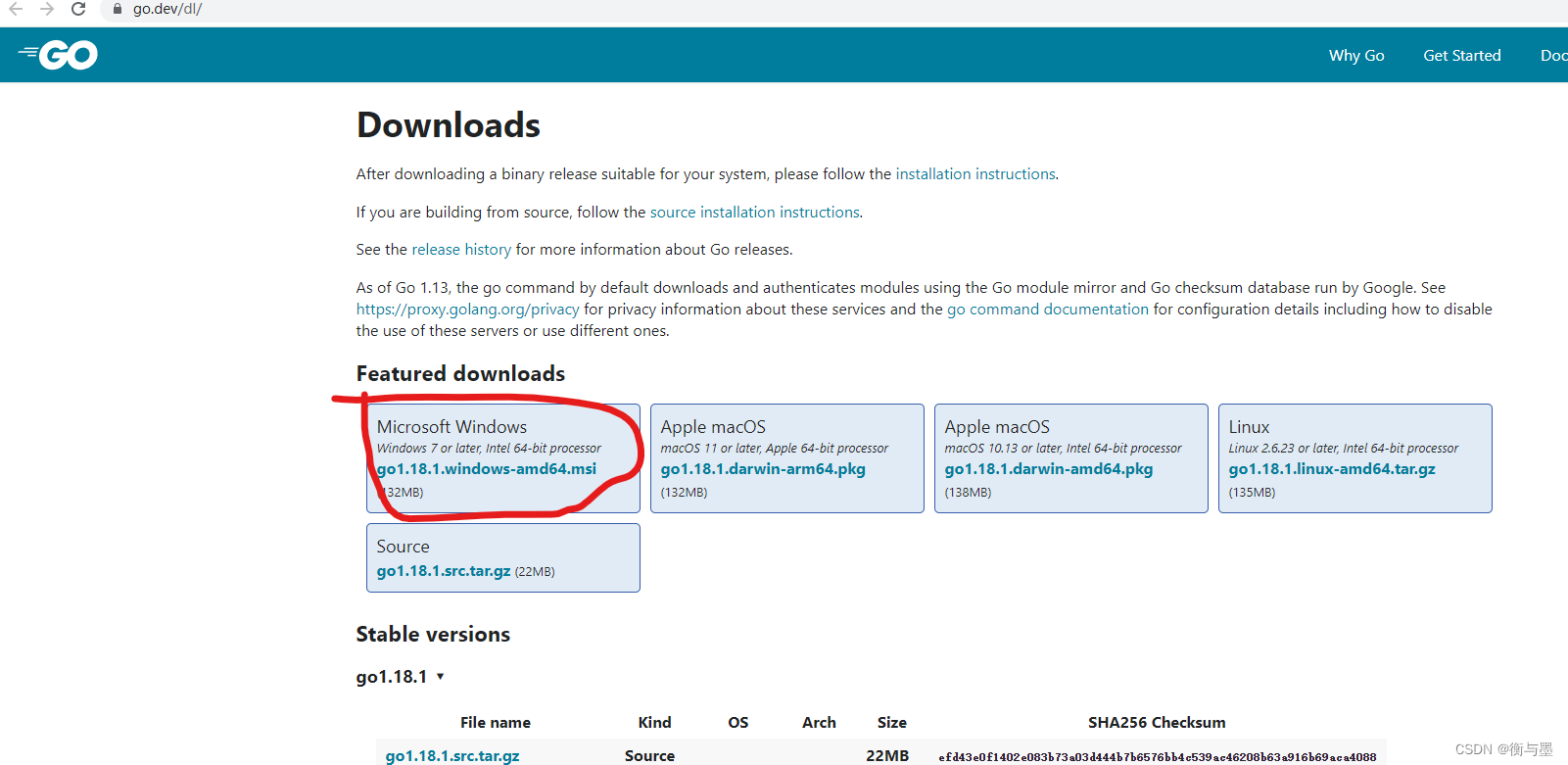Click the Featured downloads heading
The image size is (1568, 765).
tap(460, 374)
